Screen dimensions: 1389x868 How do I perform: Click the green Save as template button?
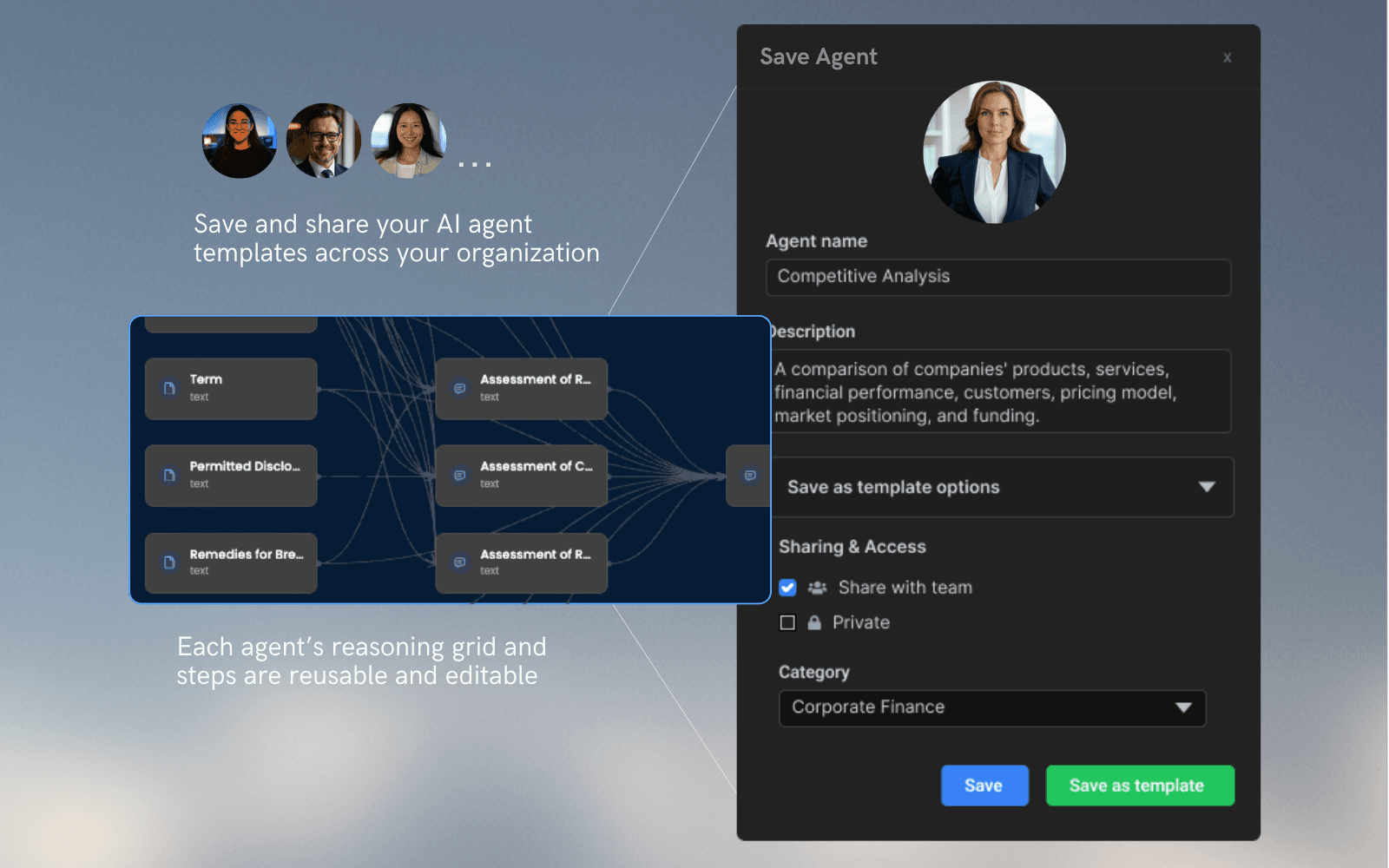click(1139, 785)
